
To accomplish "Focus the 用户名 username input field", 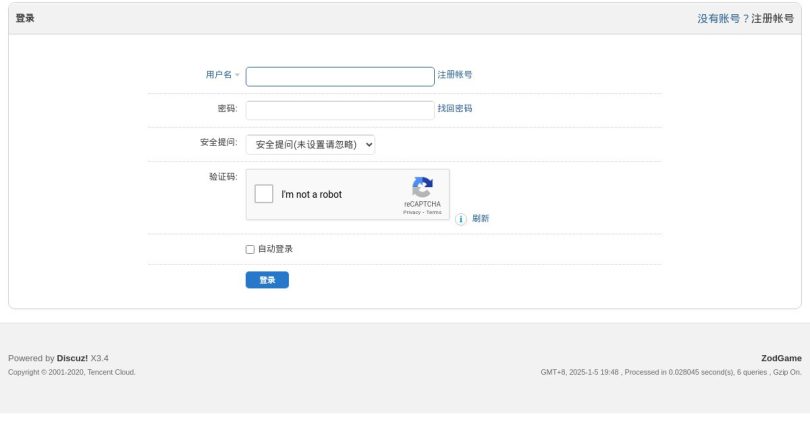I will click(340, 77).
